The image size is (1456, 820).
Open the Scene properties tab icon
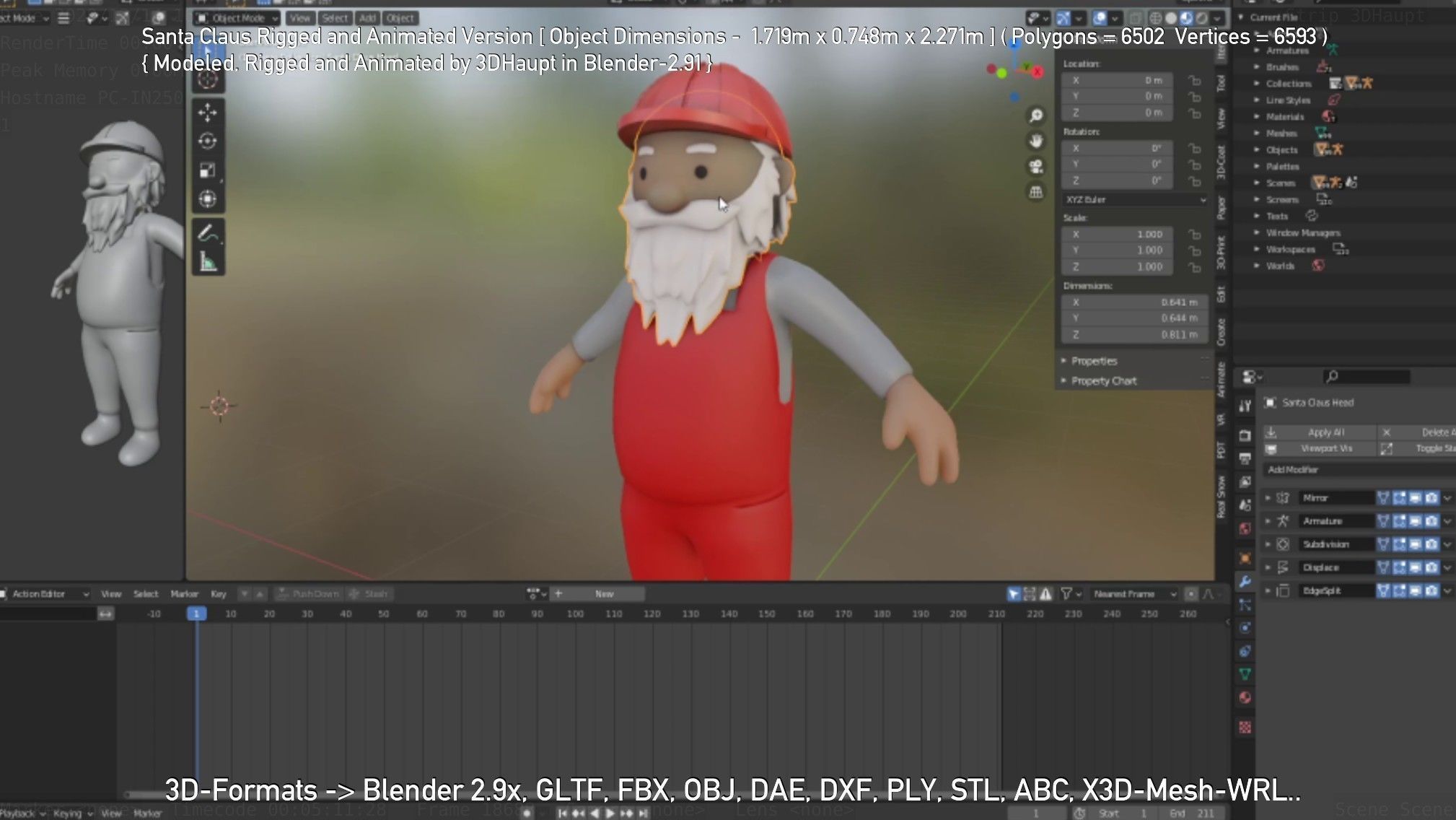click(1245, 505)
